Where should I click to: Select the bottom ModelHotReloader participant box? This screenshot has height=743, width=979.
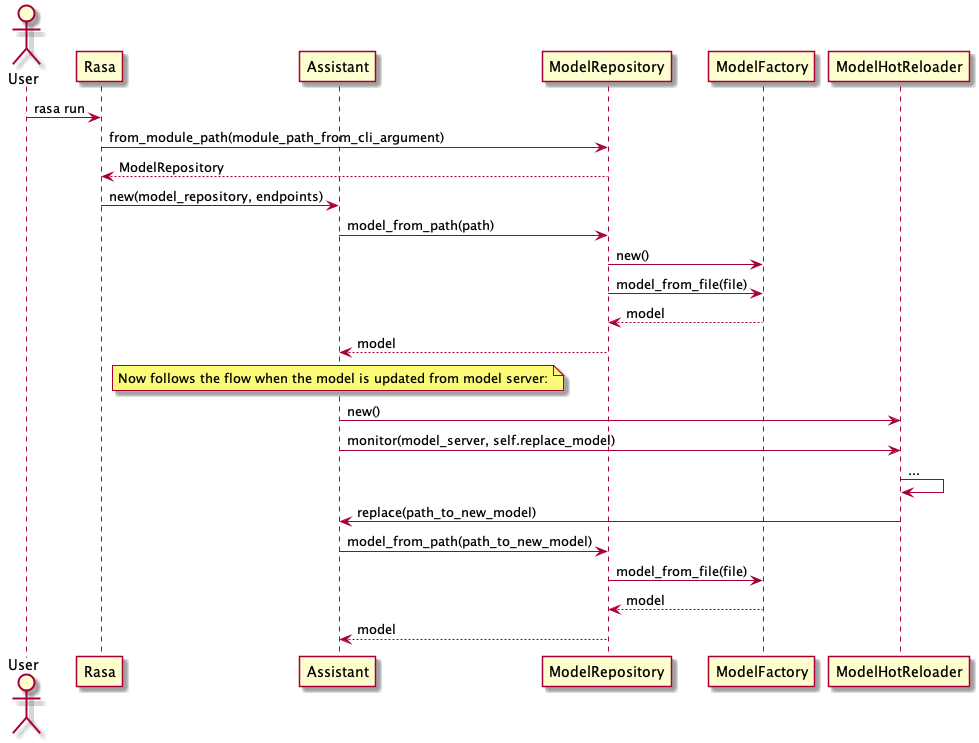click(x=899, y=672)
